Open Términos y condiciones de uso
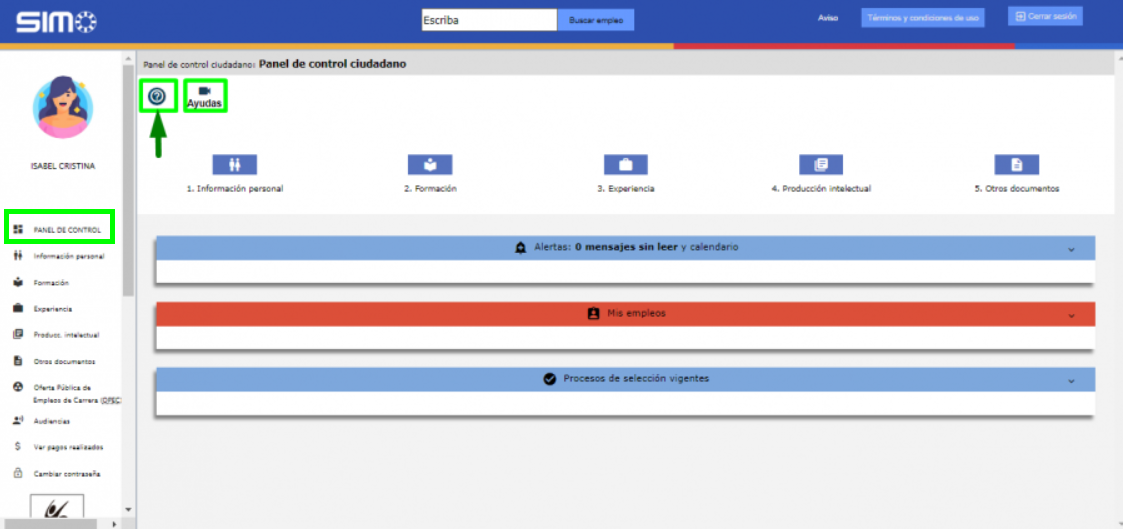The height and width of the screenshot is (531, 1125). (x=923, y=18)
